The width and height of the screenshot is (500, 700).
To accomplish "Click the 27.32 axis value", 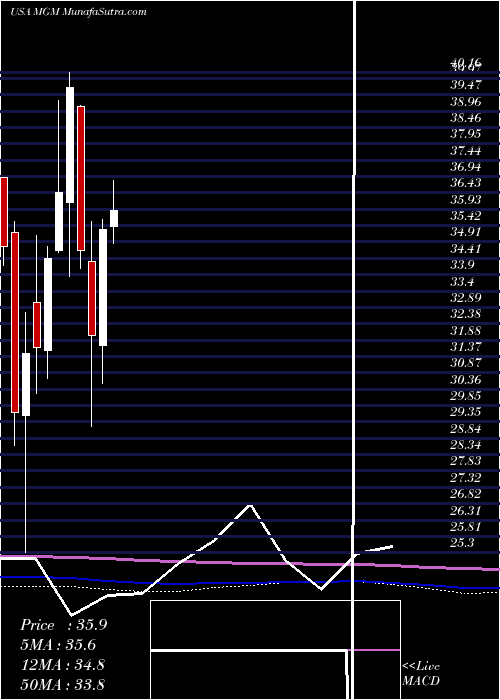I will point(466,478).
